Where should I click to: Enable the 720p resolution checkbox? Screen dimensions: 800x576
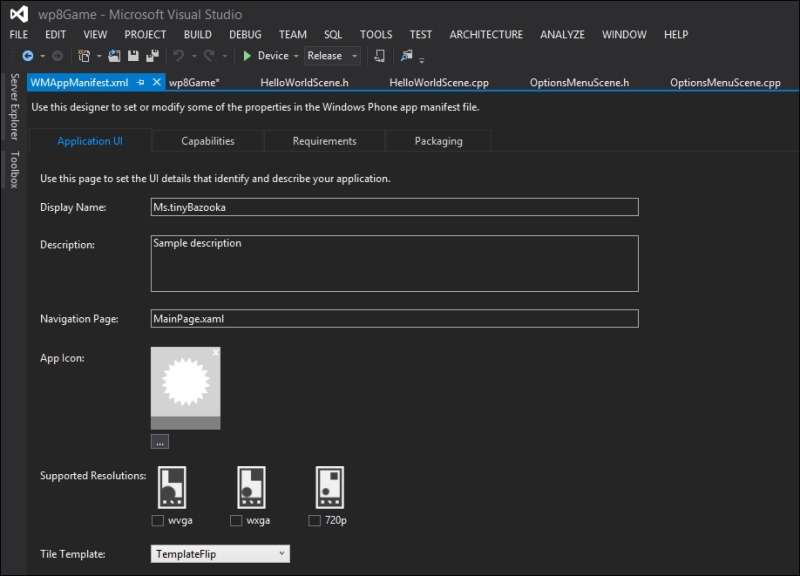tap(314, 520)
